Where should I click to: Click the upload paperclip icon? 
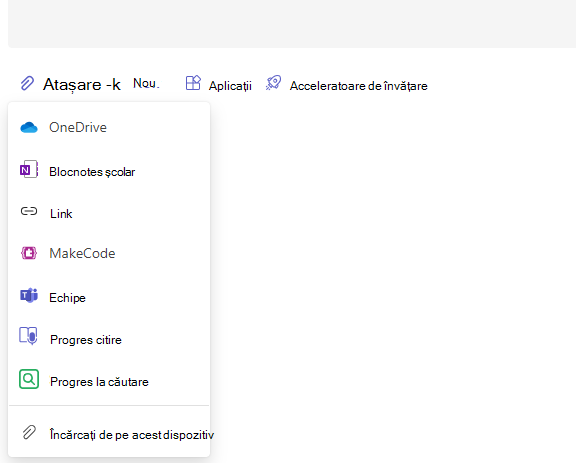pyautogui.click(x=29, y=433)
